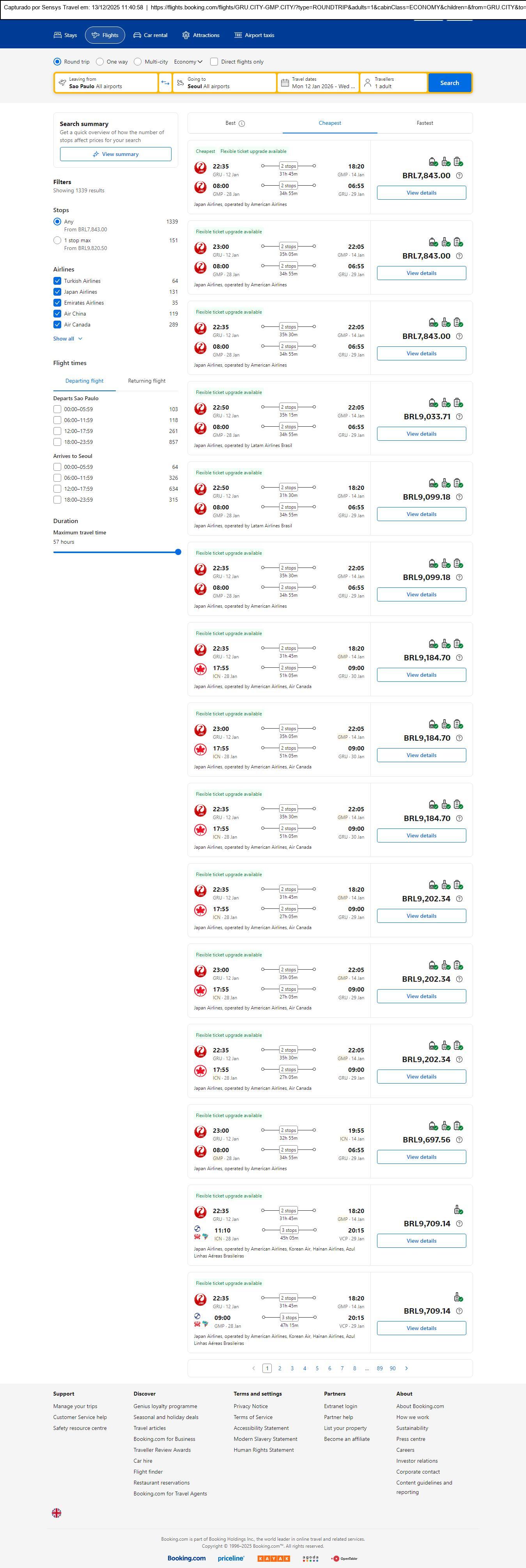This screenshot has width=526, height=1568.
Task: Click the View summary button
Action: coord(116,154)
